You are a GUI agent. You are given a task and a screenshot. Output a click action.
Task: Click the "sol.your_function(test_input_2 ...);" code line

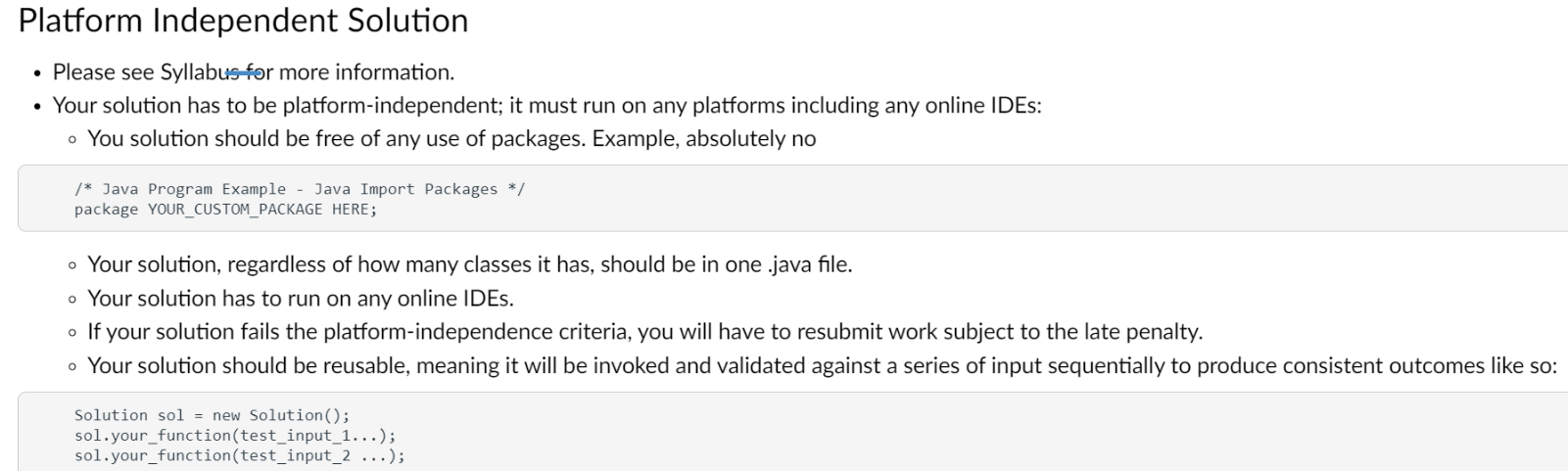click(x=239, y=455)
